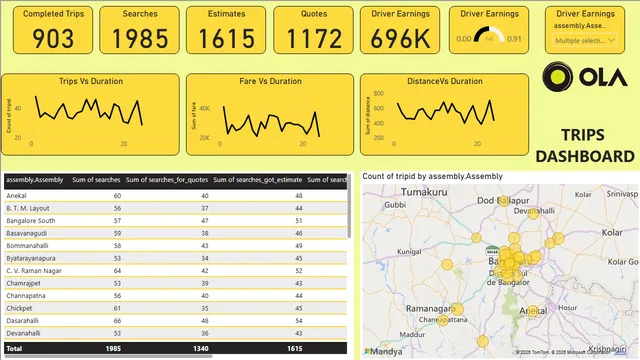
Task: Click the 64 searches value for C. V. Raman Nagar
Action: (117, 271)
